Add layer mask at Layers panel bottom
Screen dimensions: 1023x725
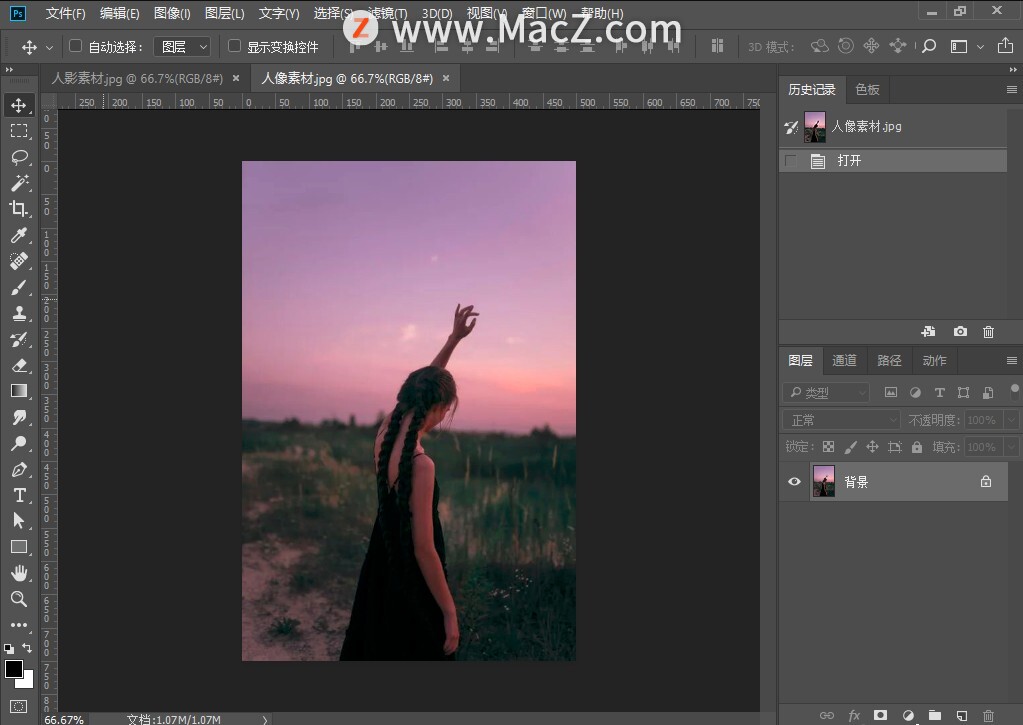(x=880, y=715)
